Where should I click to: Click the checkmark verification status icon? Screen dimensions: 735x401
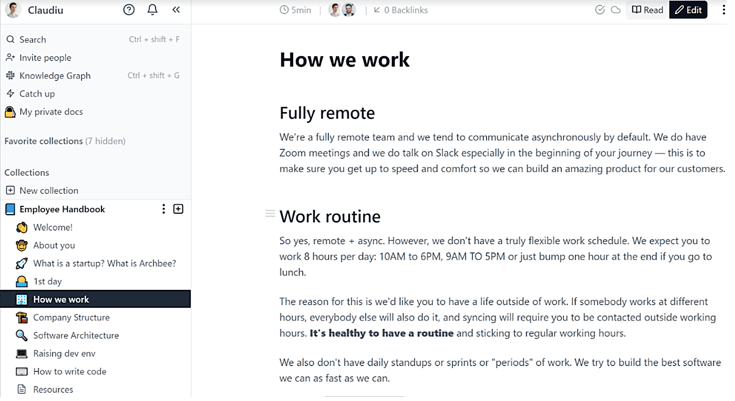600,10
